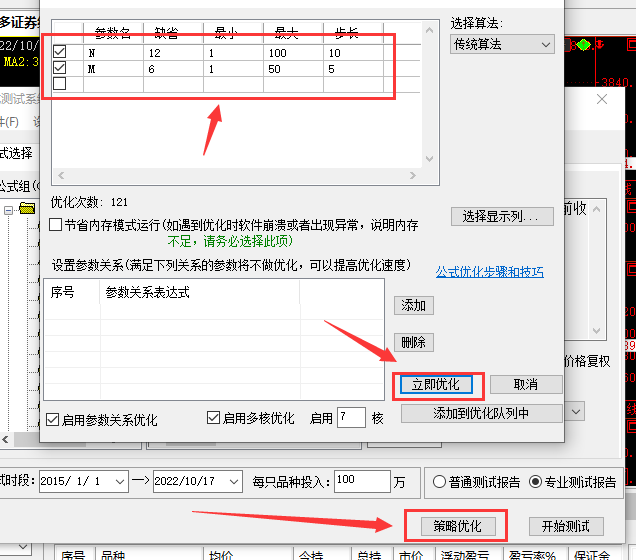The width and height of the screenshot is (636, 560).
Task: Click M step value cell 5
Action: (x=353, y=69)
